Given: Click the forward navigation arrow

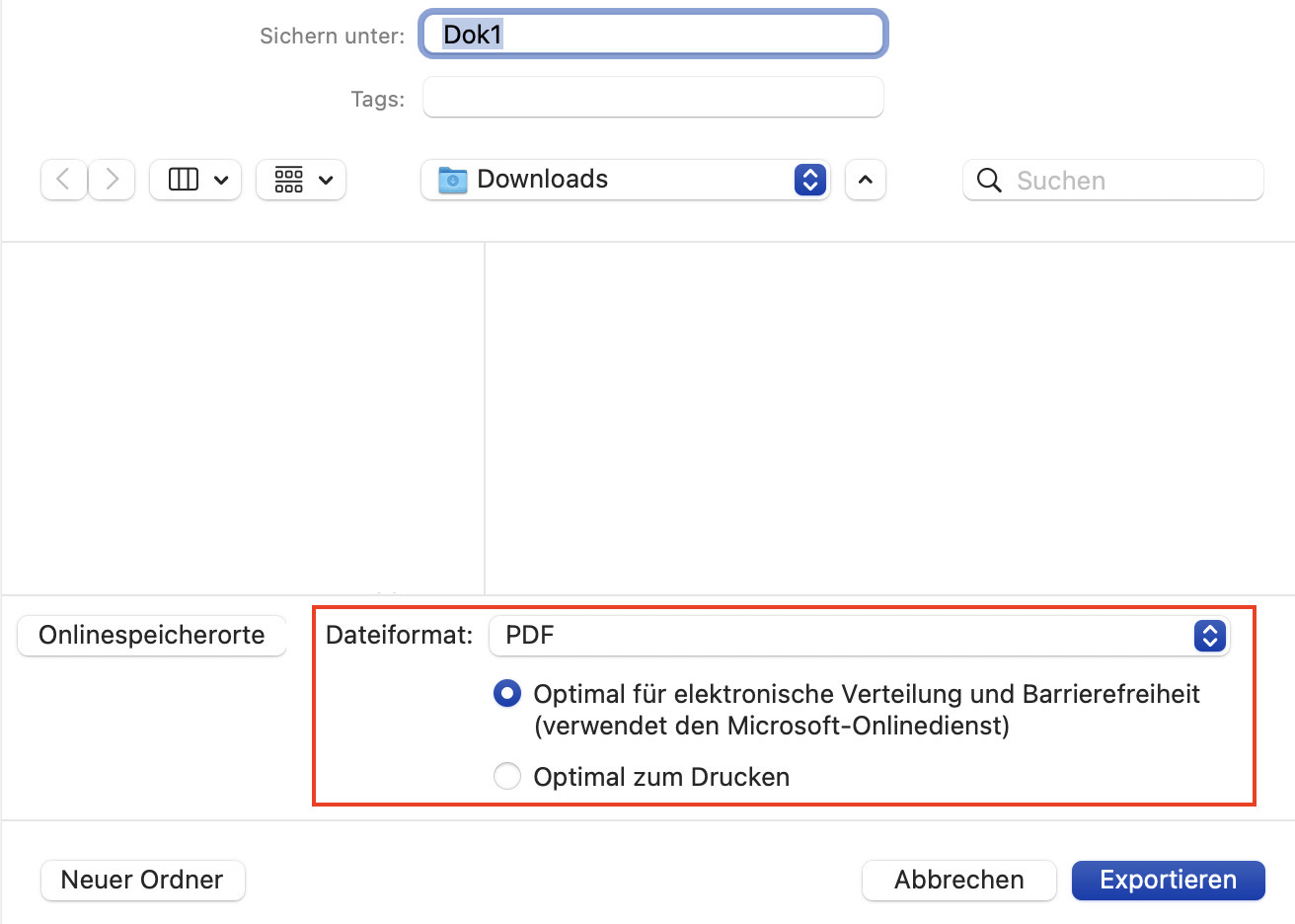Looking at the screenshot, I should pos(111,180).
